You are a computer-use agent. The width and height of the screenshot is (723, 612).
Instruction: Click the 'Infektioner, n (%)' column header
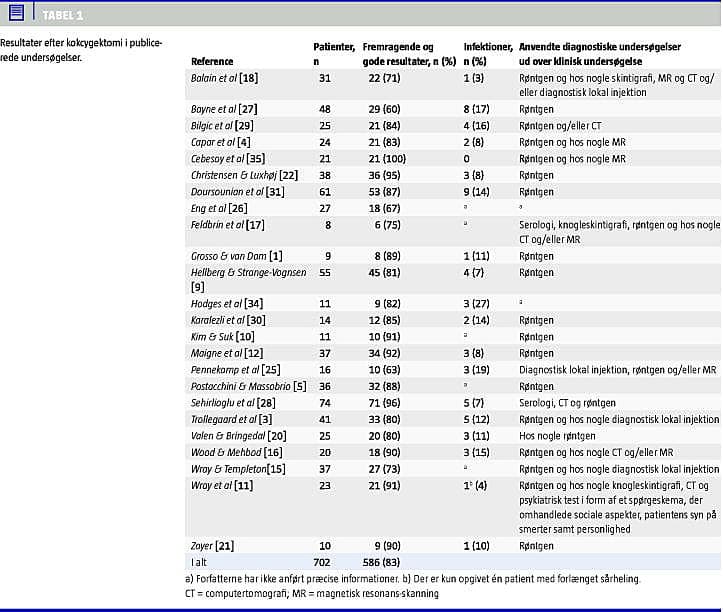point(488,54)
